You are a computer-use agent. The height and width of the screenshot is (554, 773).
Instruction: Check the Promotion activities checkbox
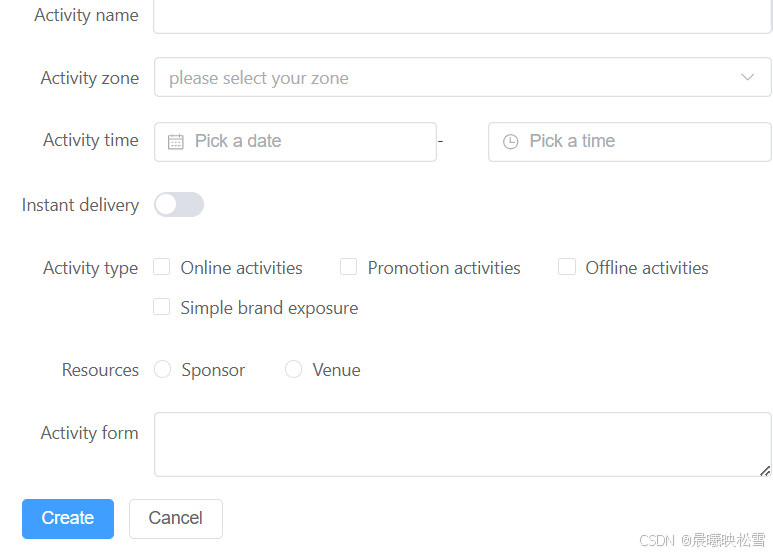(349, 267)
